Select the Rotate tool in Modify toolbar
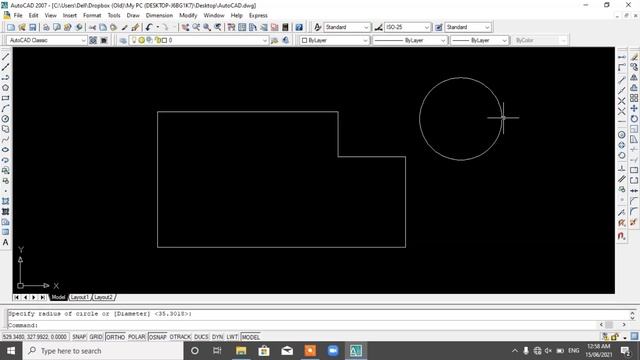Screen dimensions: 640x360 pyautogui.click(x=634, y=119)
